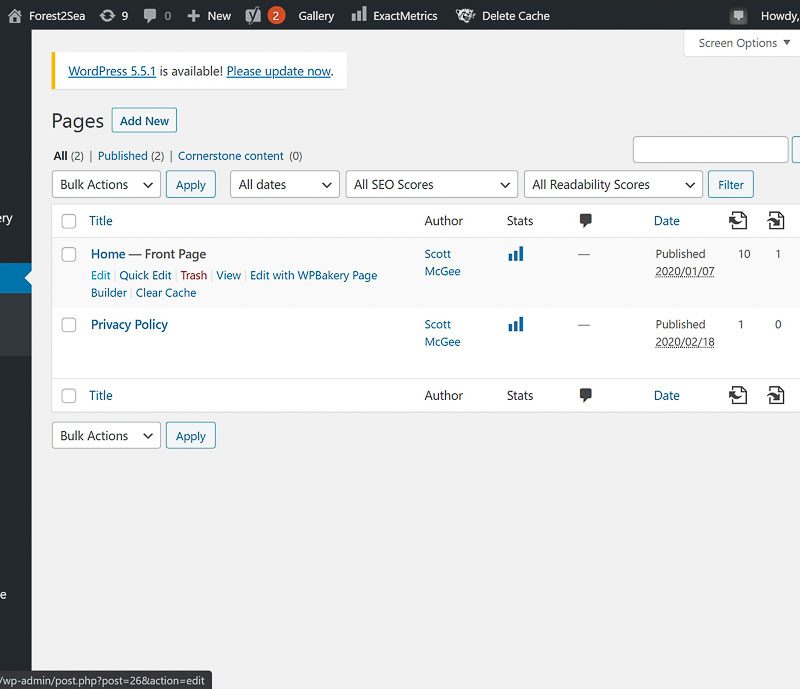Tick the checkbox for Home page row
Viewport: 800px width, 689px height.
pyautogui.click(x=69, y=255)
